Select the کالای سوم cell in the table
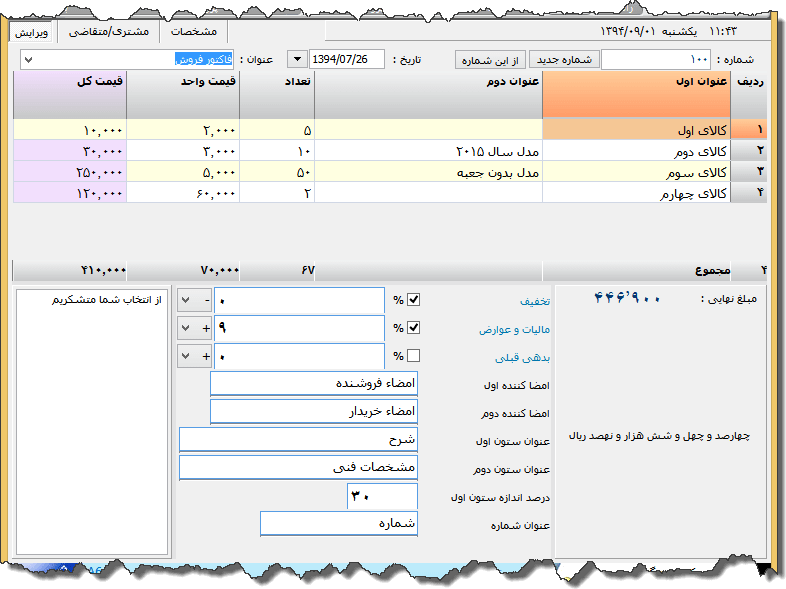Screen dimensions: 786x589 coord(636,173)
